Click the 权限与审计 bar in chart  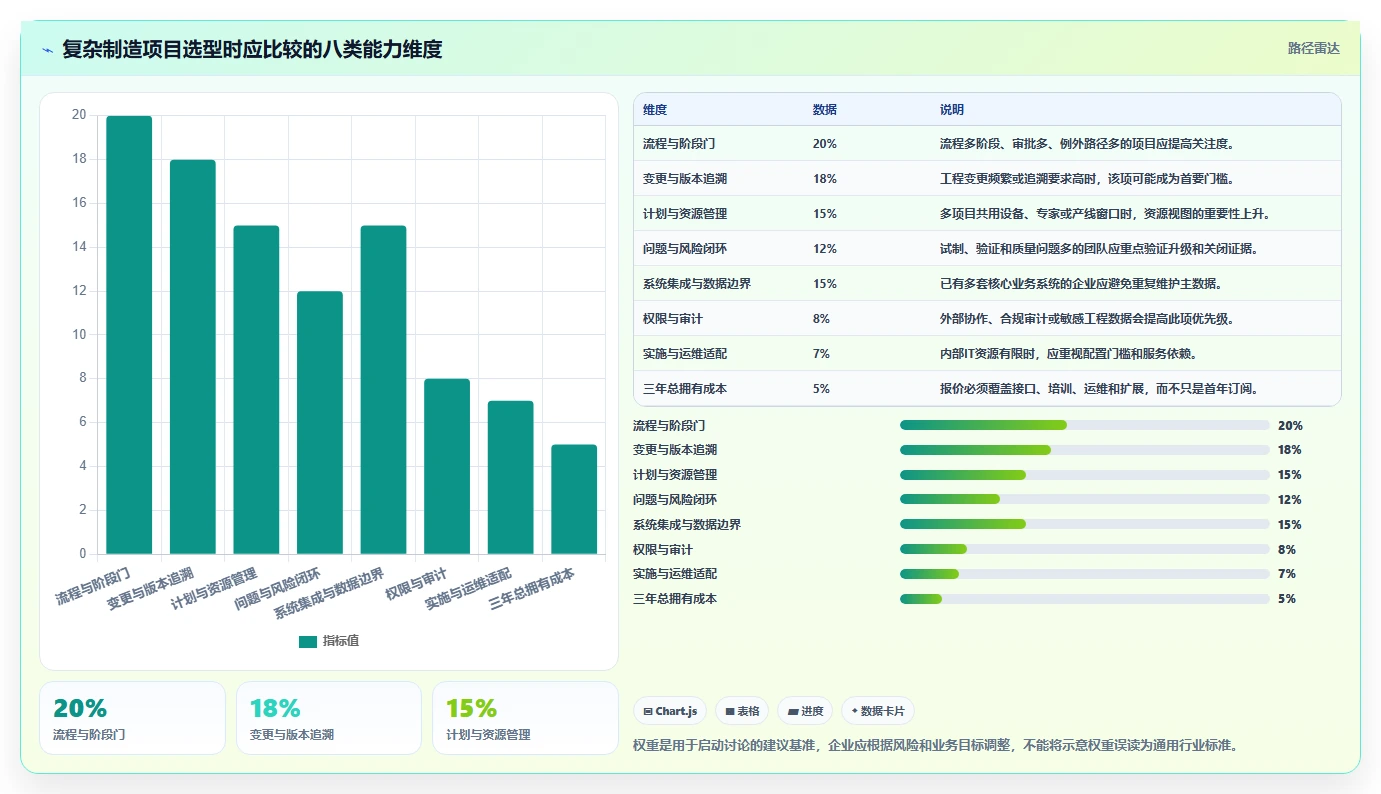[x=447, y=466]
